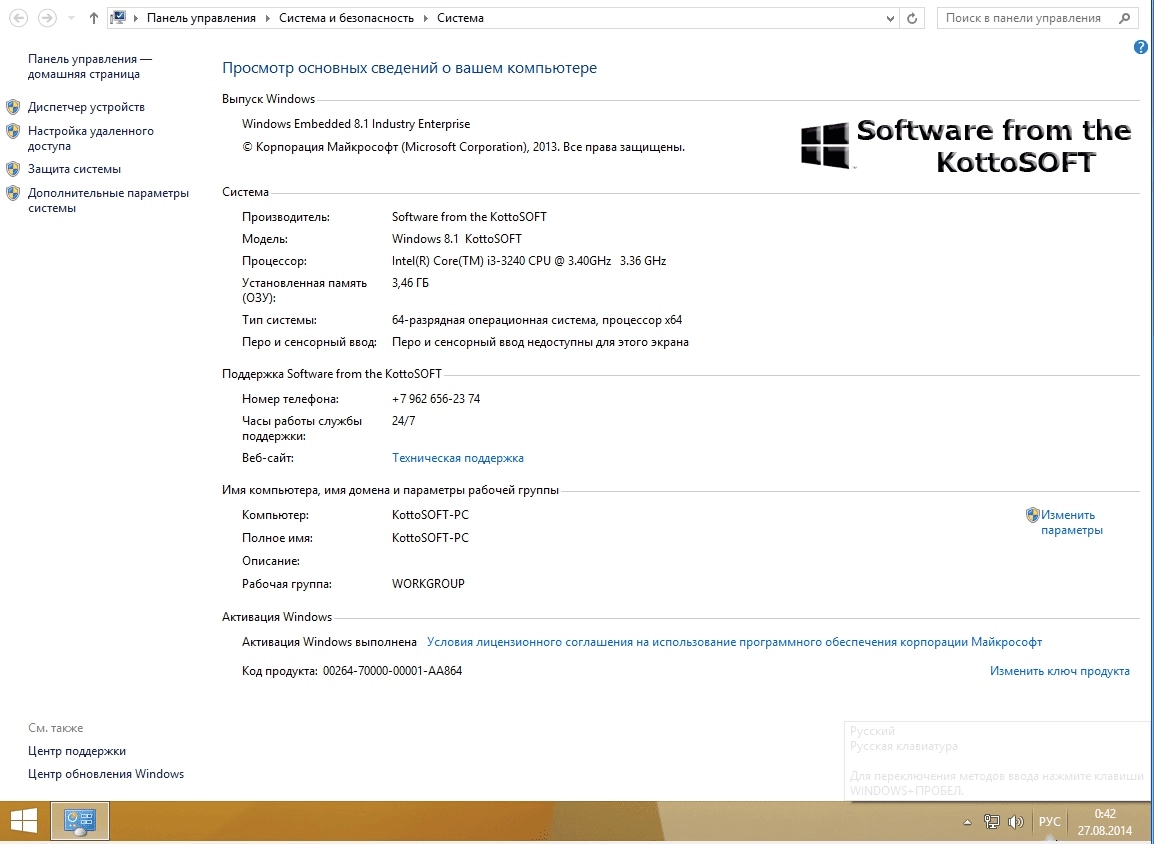Click 'Изменить параметры' link

(x=1072, y=522)
